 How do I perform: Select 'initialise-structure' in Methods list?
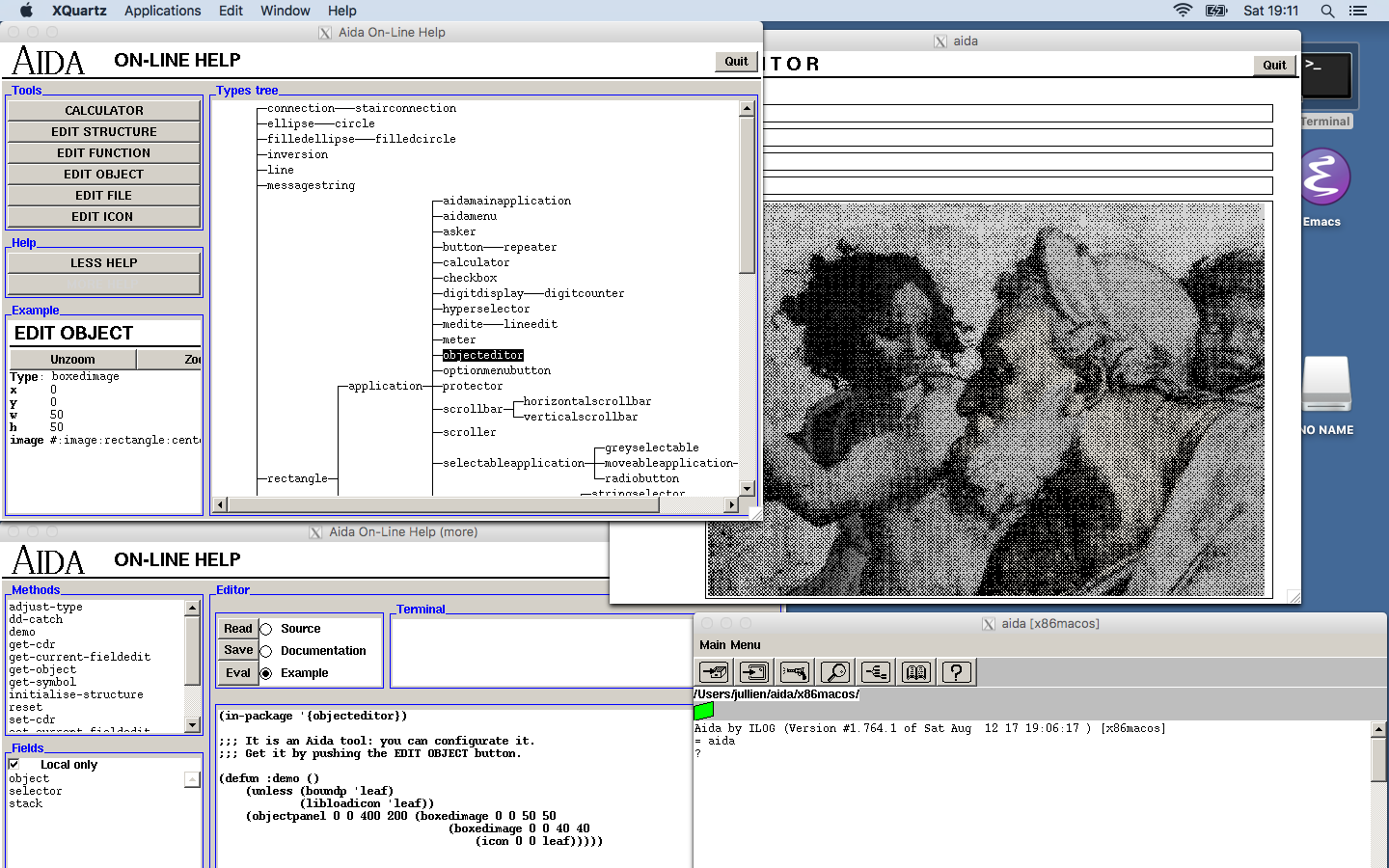[76, 694]
